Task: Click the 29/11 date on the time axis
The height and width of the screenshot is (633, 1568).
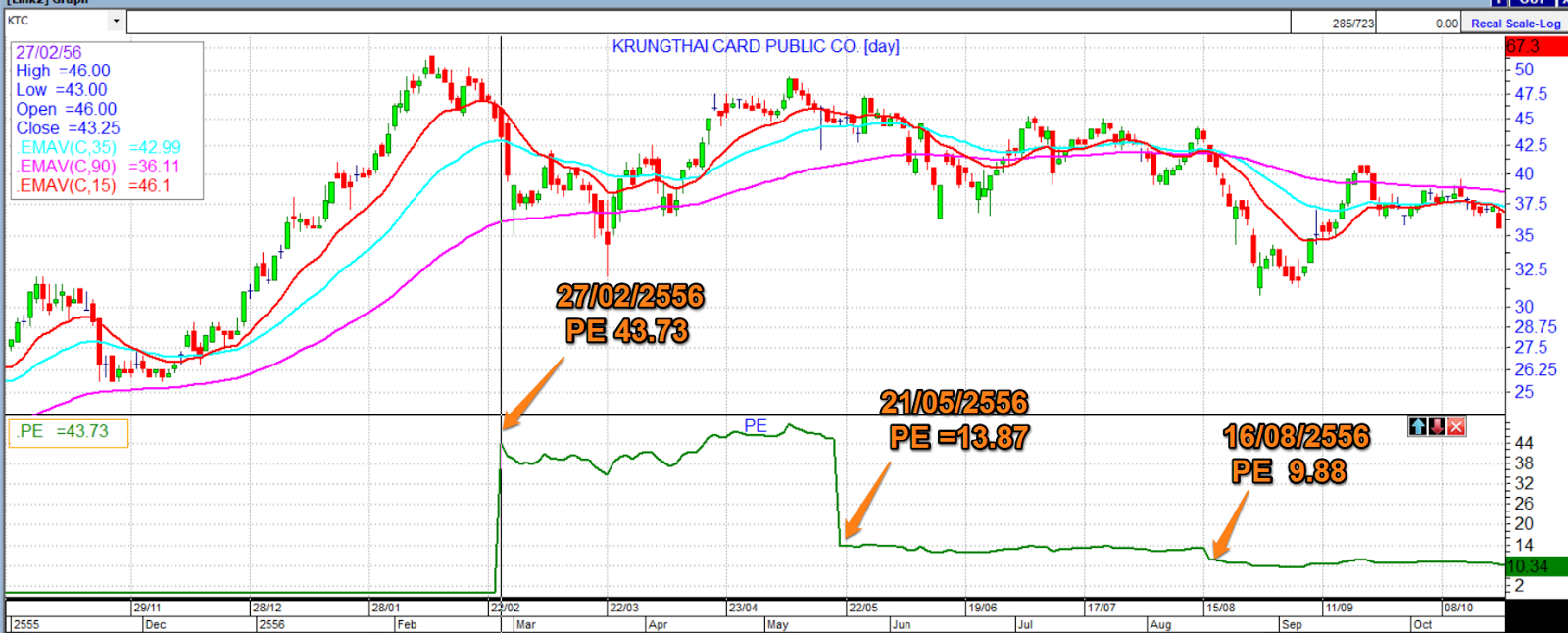Action: click(148, 608)
